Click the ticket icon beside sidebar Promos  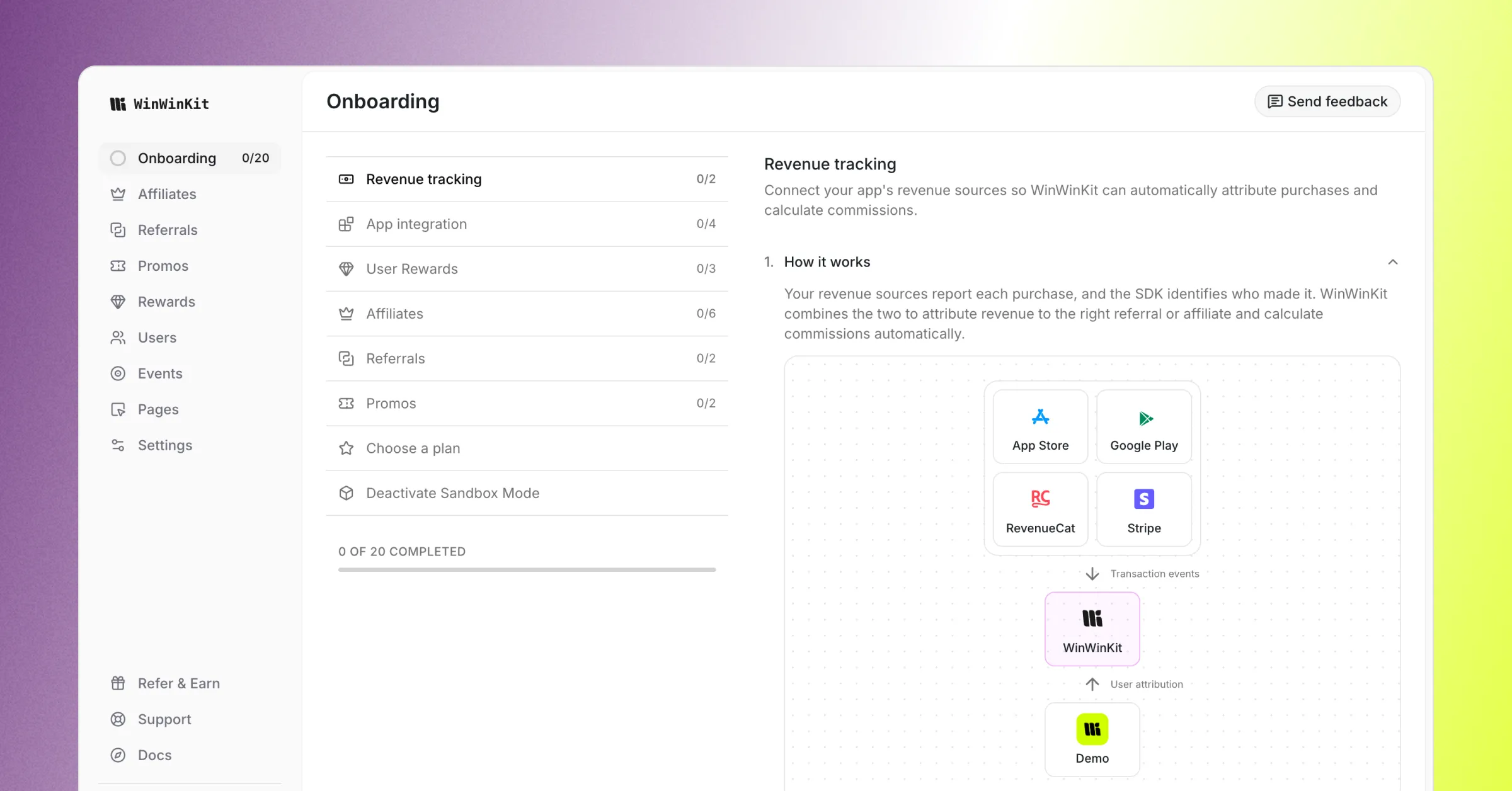pos(118,266)
